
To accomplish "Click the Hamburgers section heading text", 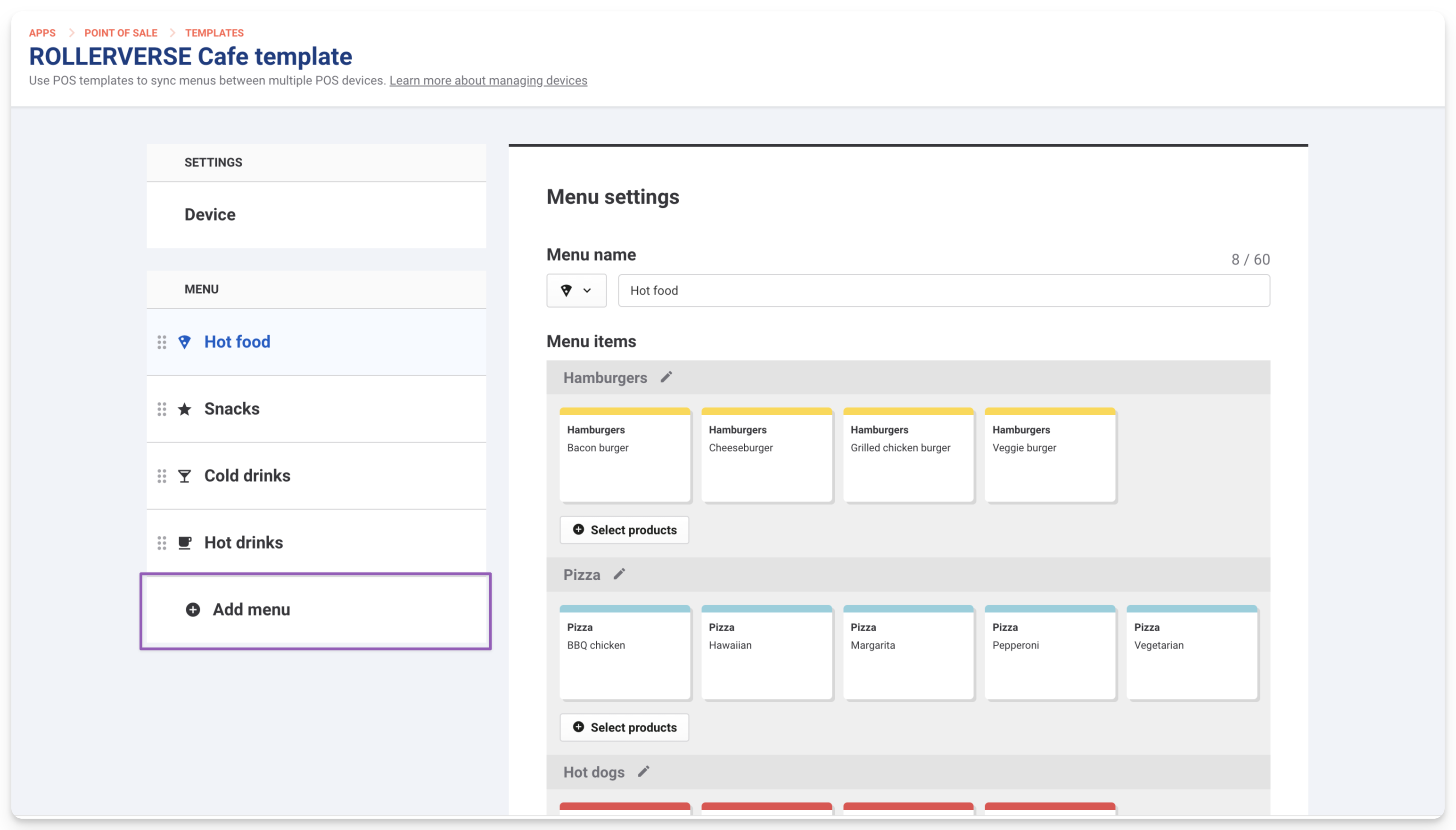I will tap(605, 378).
